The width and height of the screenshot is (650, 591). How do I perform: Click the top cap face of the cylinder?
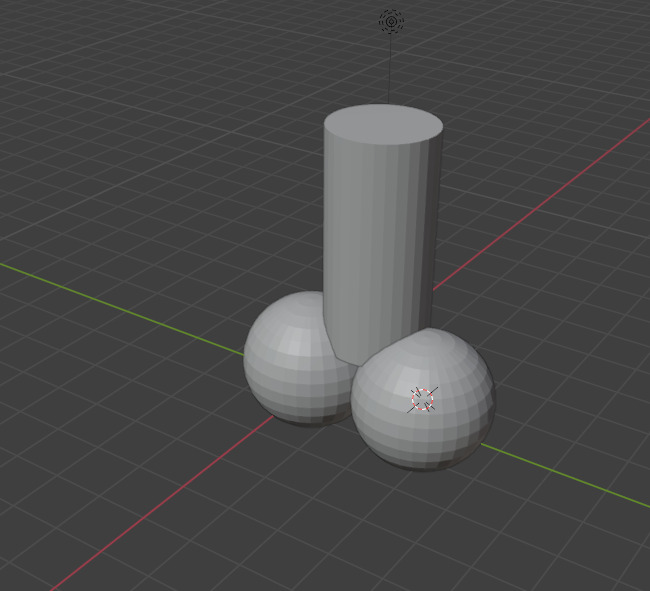(383, 124)
